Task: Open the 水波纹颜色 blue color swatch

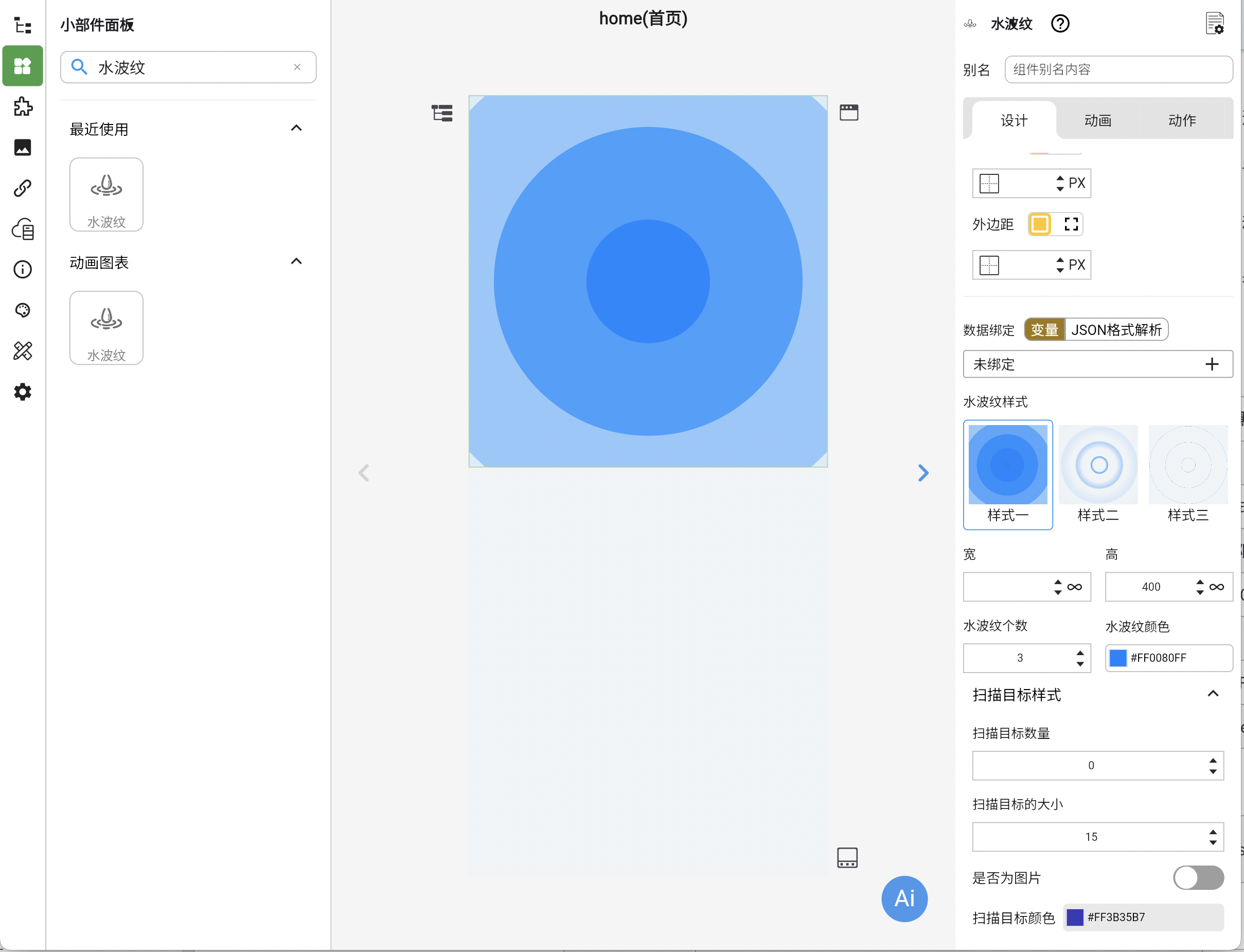Action: 1117,658
